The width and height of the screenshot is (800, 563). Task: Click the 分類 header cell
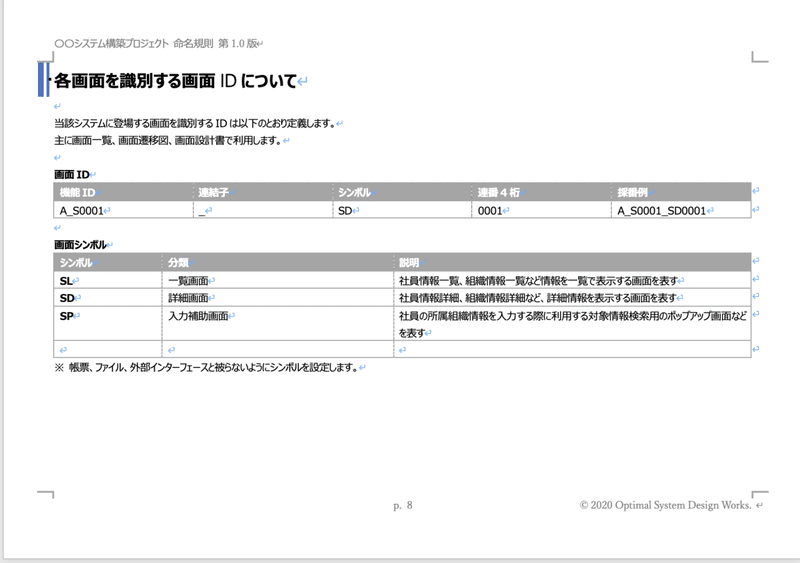[x=278, y=262]
